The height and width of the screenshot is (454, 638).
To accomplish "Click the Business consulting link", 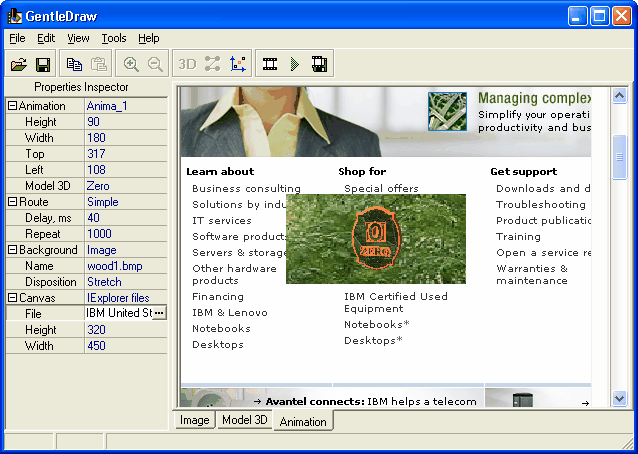I will (246, 189).
